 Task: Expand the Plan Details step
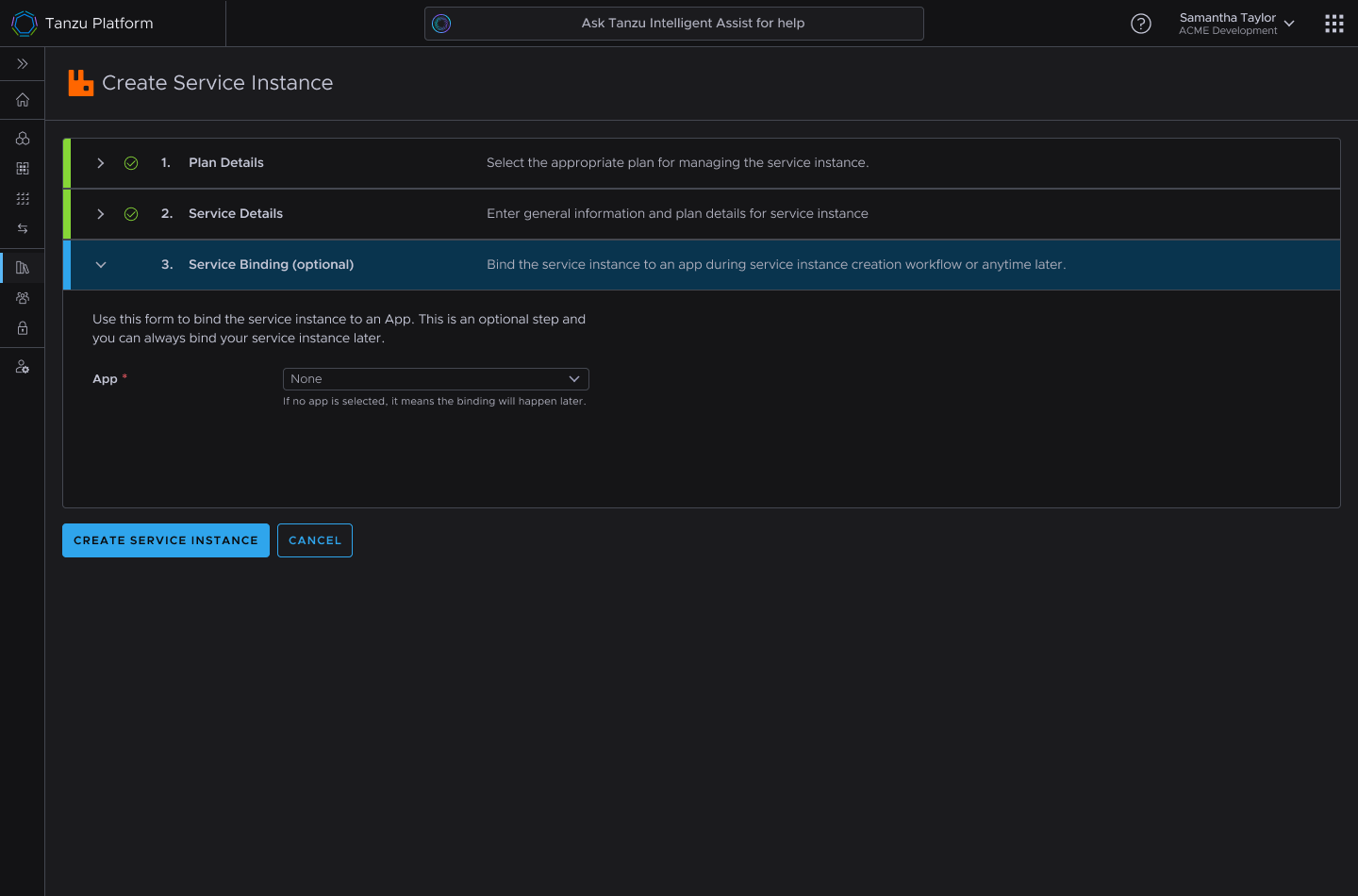[101, 163]
